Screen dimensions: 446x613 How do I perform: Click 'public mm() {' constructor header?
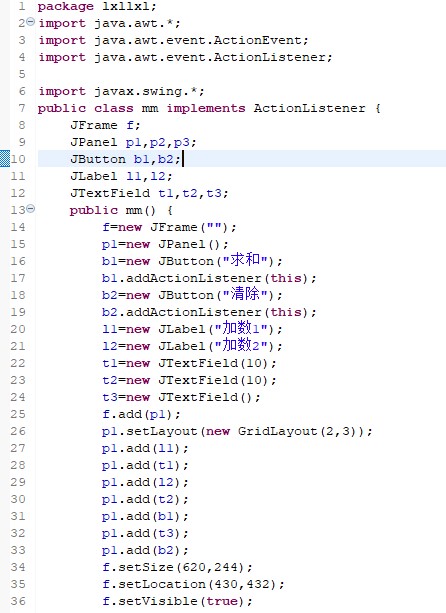121,210
